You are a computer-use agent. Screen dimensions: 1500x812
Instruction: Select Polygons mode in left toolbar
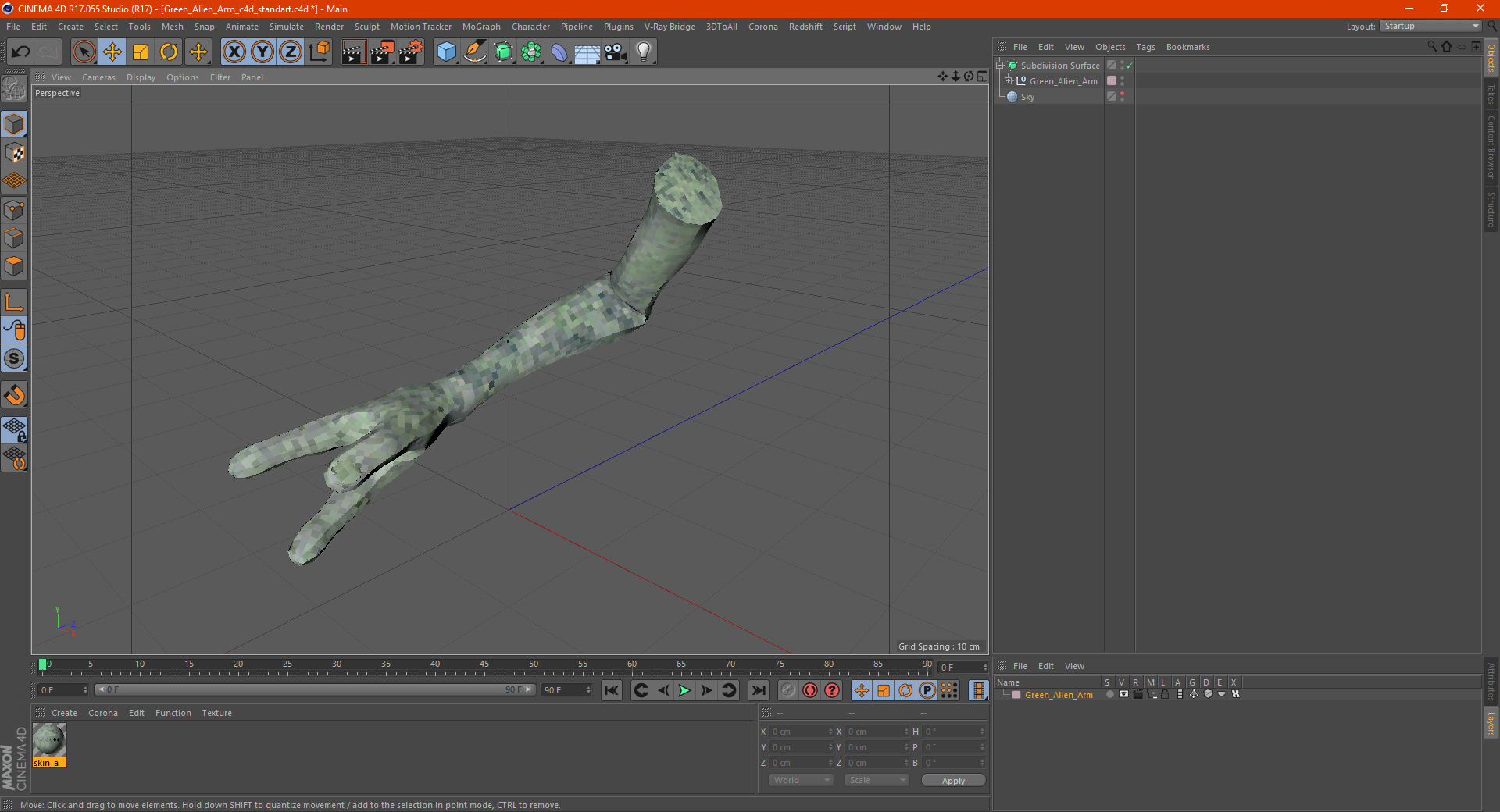14,266
